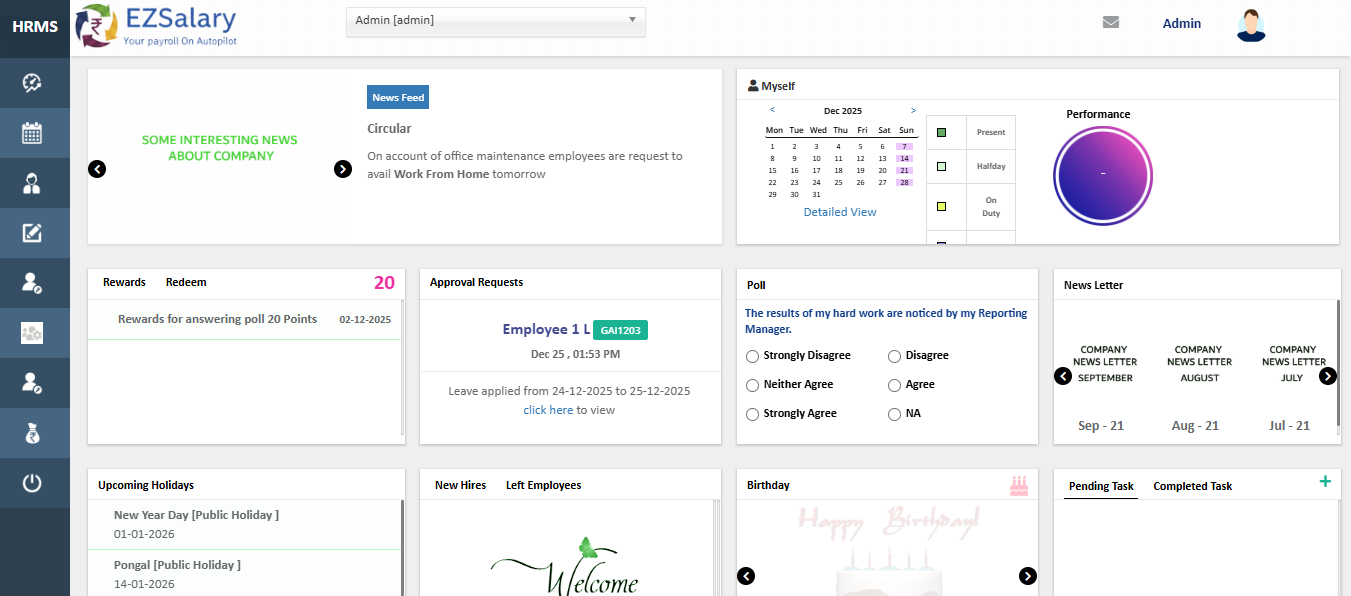Select the Strongly Disagree poll option
The width and height of the screenshot is (1351, 596).
753,356
